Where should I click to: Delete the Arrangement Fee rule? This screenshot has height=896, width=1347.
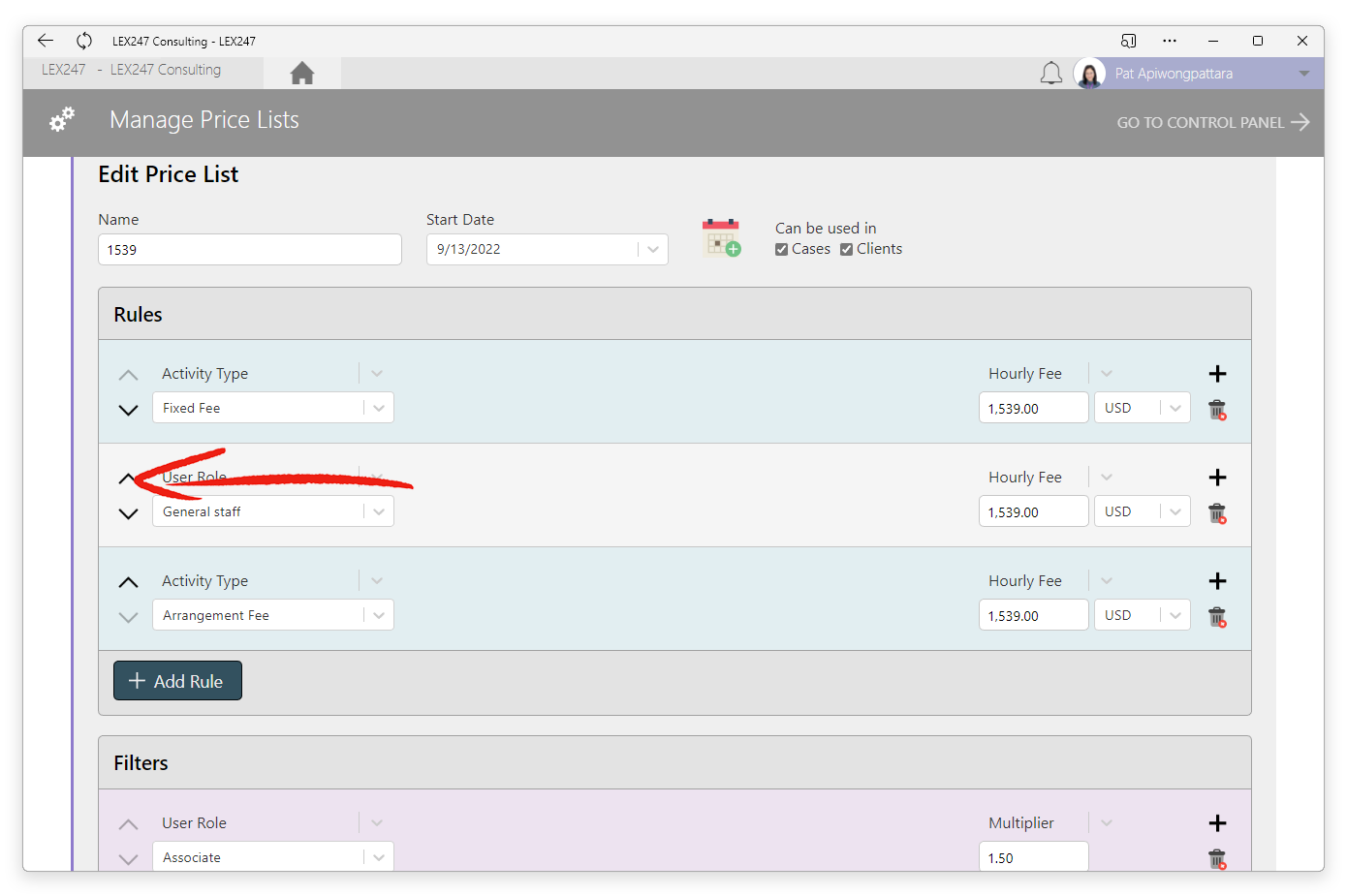point(1217,617)
